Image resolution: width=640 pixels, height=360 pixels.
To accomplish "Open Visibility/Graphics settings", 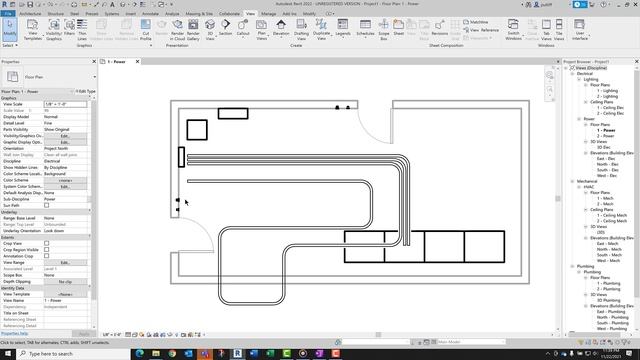I will click(54, 29).
